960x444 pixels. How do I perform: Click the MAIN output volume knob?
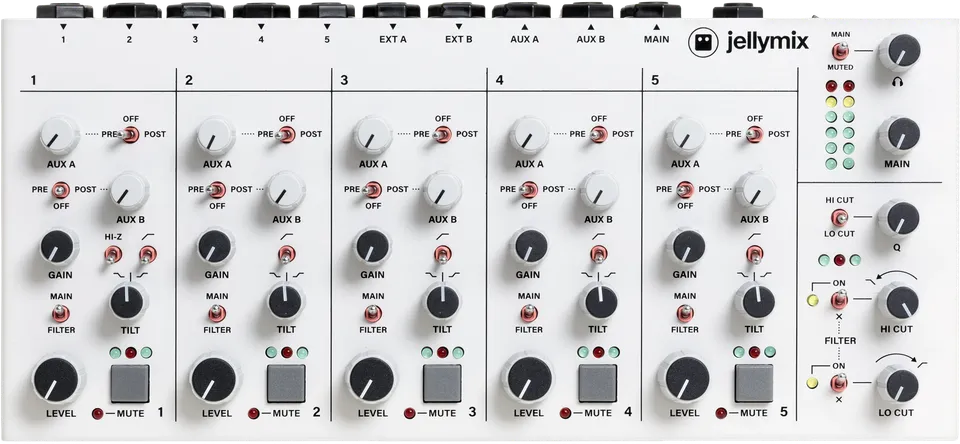(x=899, y=135)
